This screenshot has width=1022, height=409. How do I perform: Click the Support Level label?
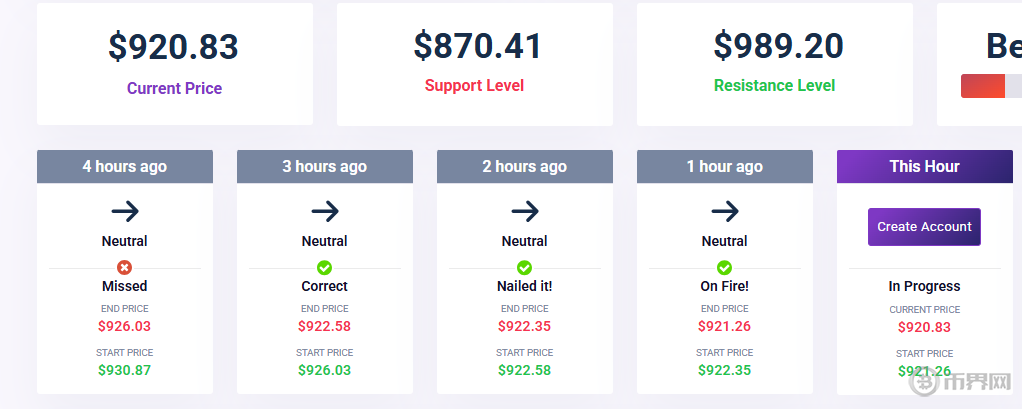point(474,86)
